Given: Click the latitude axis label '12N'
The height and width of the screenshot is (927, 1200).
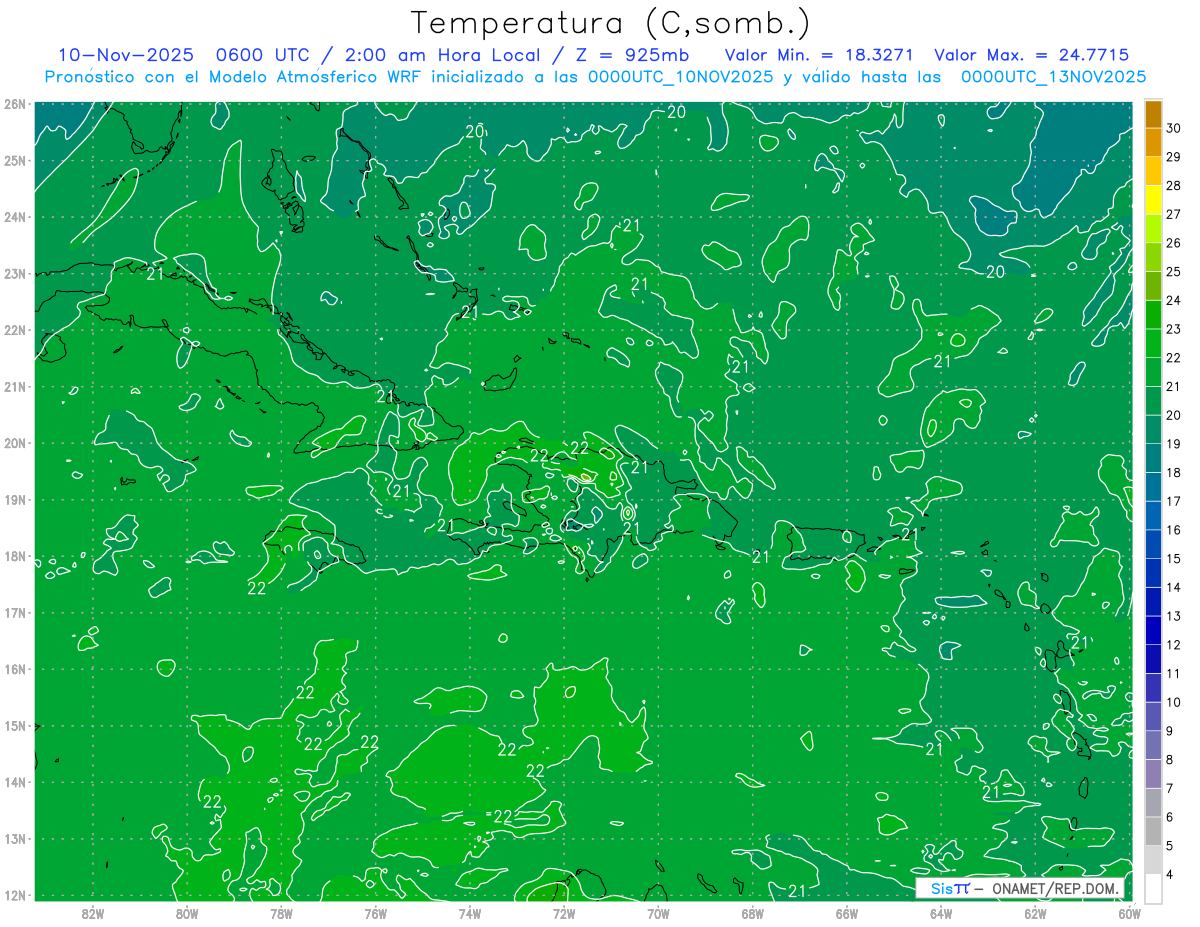Looking at the screenshot, I should point(15,895).
